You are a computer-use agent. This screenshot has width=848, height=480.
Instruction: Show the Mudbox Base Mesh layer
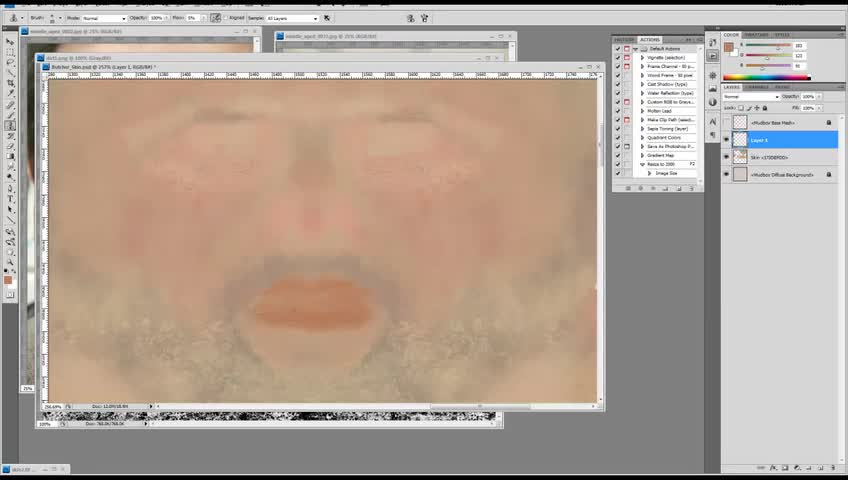coord(726,123)
